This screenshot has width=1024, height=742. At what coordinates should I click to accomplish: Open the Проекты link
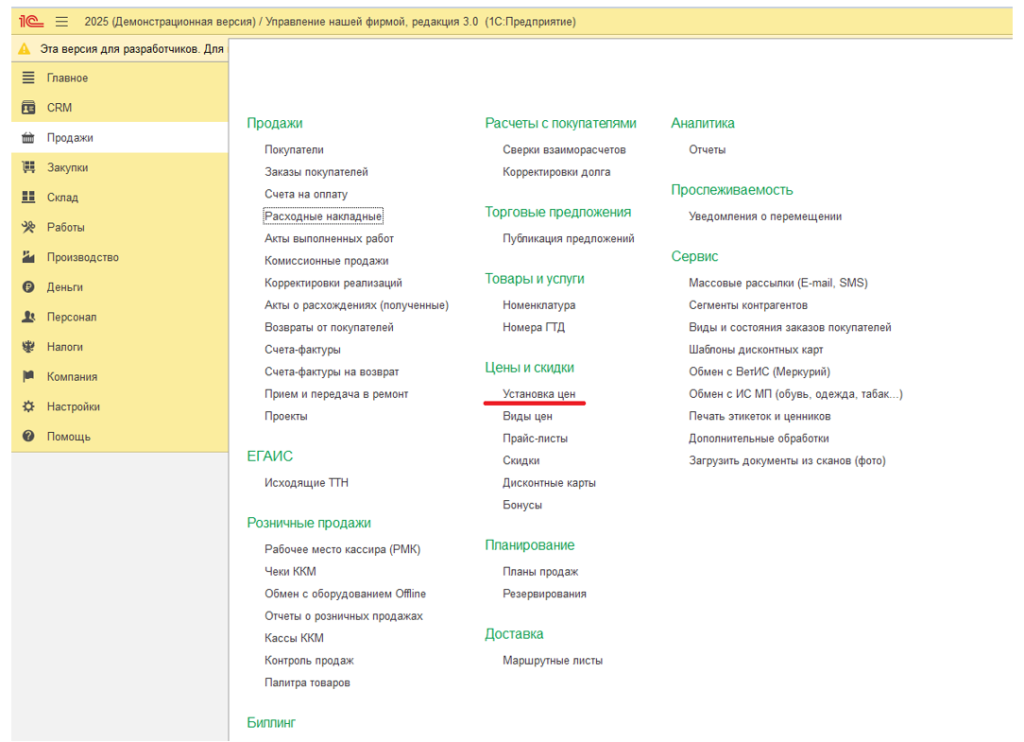tap(286, 416)
